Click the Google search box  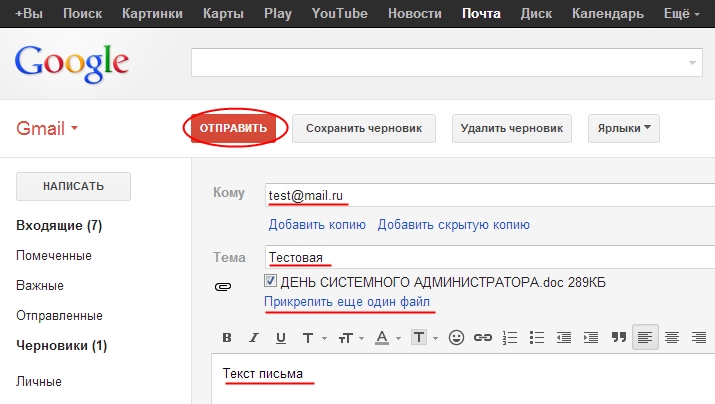(447, 62)
